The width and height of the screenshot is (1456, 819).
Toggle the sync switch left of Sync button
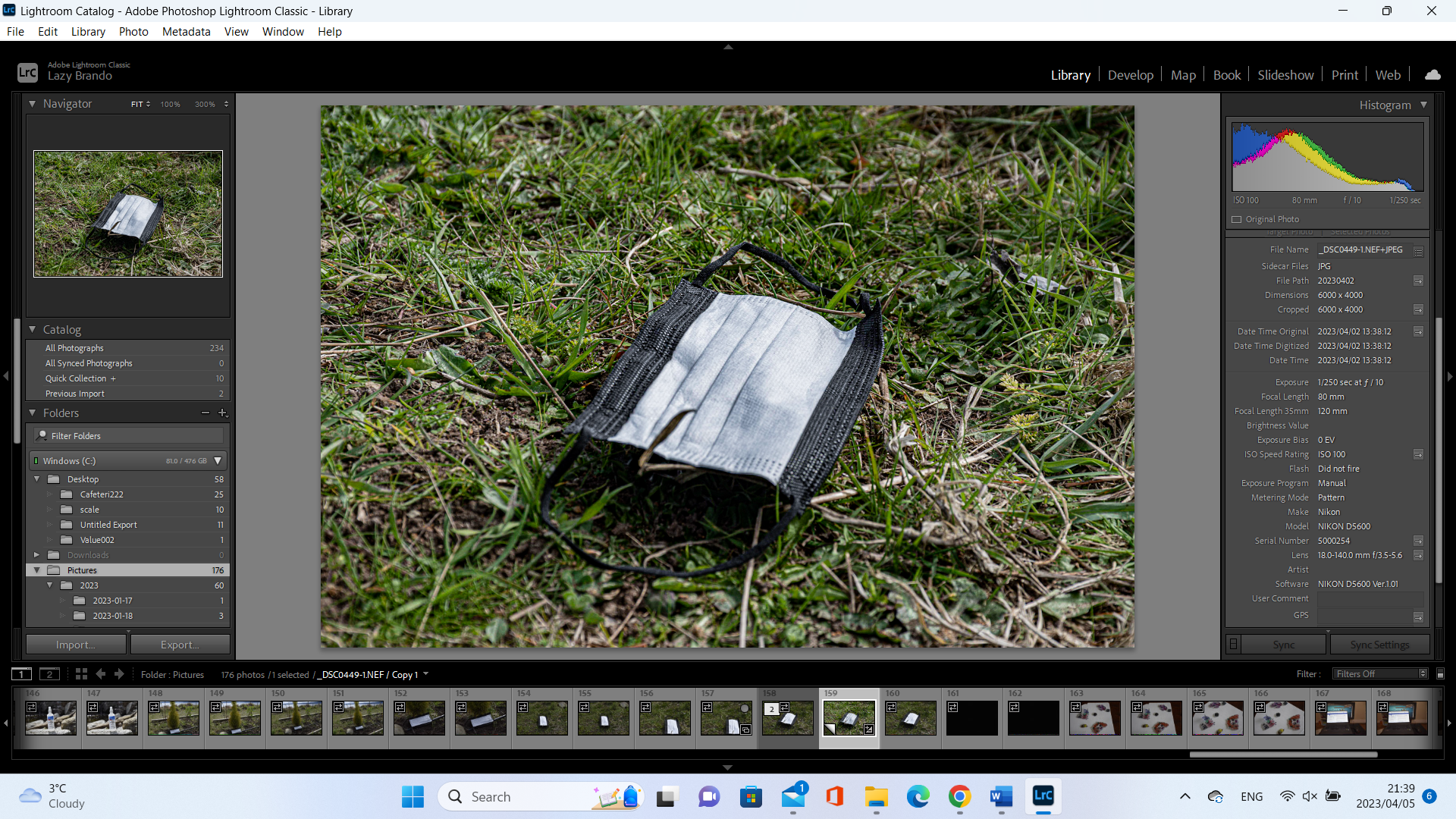pos(1234,645)
